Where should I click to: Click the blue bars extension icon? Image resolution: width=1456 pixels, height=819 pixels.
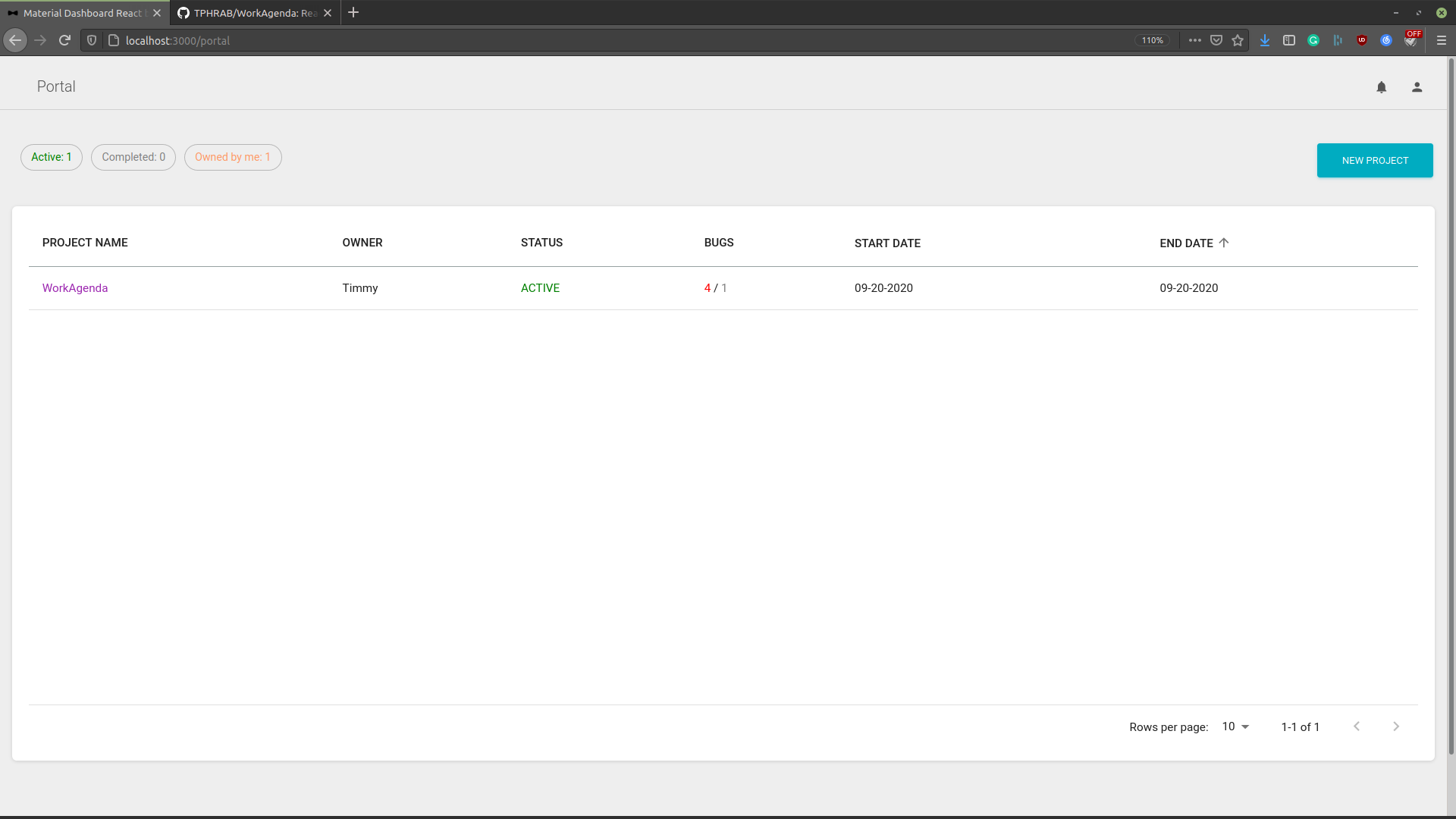click(1338, 40)
